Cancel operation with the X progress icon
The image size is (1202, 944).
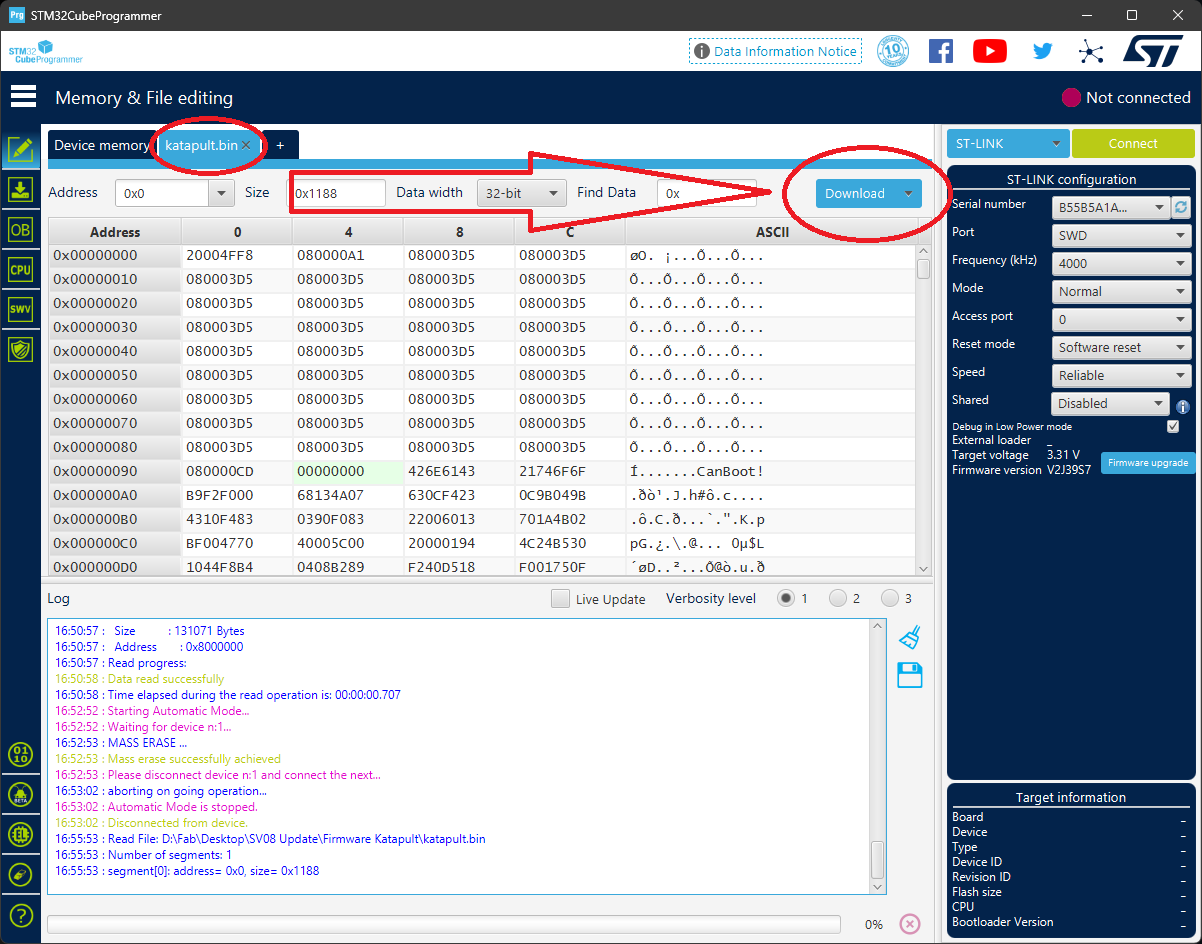pos(909,924)
